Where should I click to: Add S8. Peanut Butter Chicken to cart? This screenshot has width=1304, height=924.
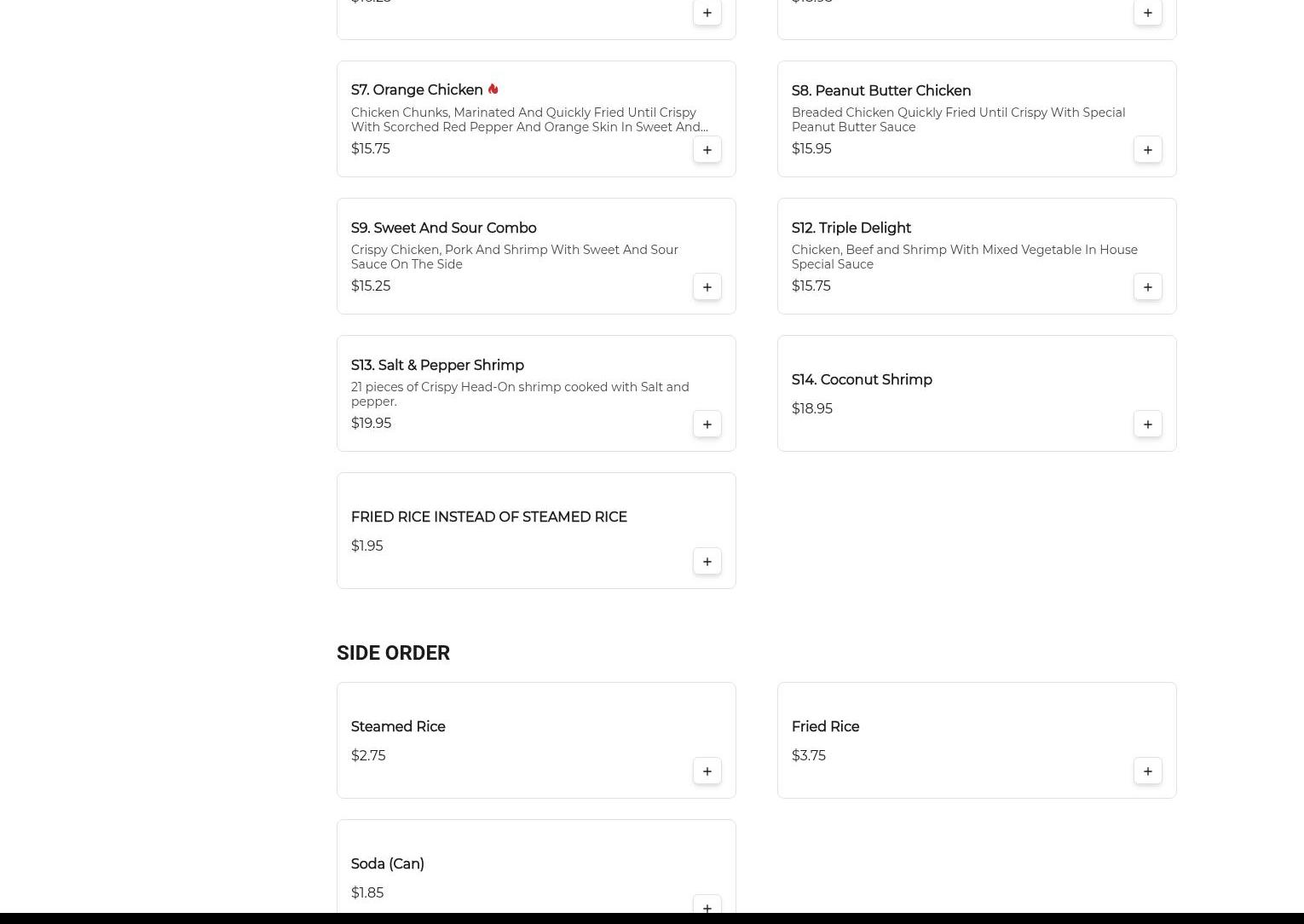point(1148,150)
